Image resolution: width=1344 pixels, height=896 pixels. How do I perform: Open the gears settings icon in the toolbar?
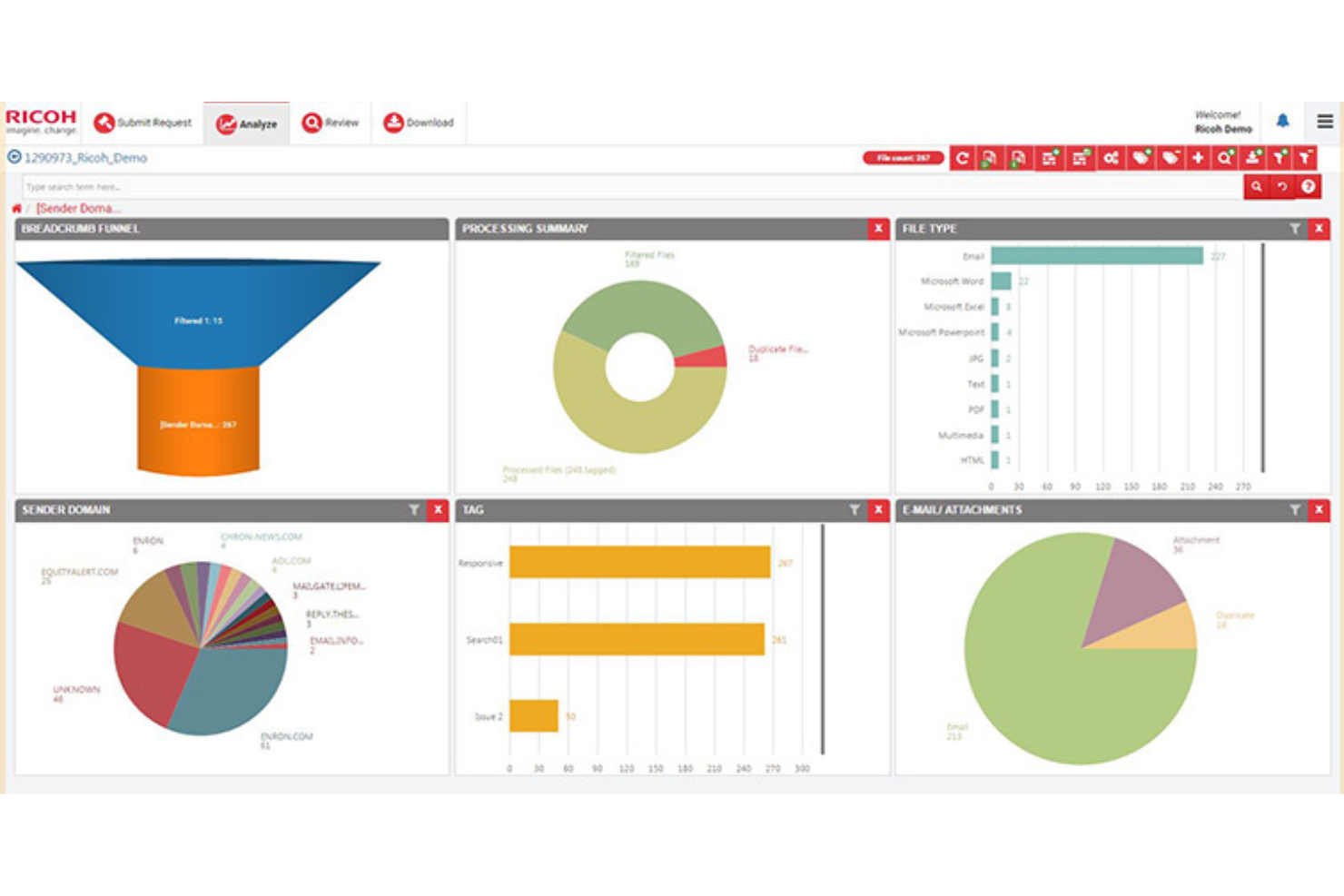tap(1110, 158)
